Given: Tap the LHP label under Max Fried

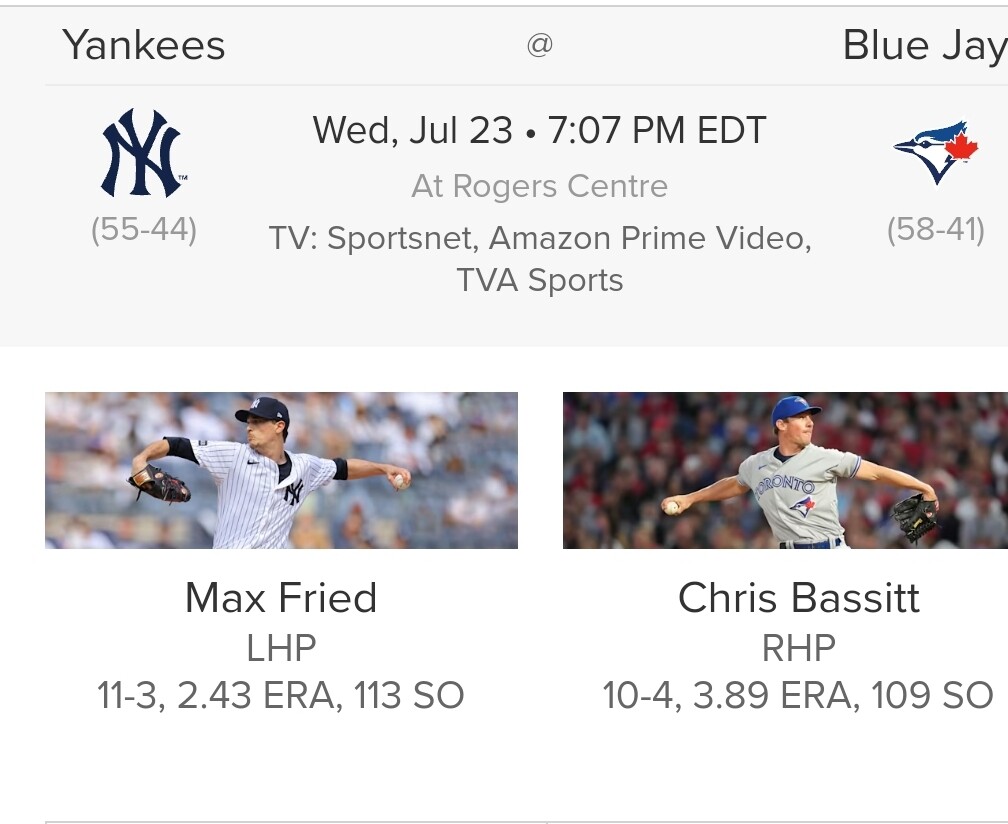Looking at the screenshot, I should click(282, 648).
